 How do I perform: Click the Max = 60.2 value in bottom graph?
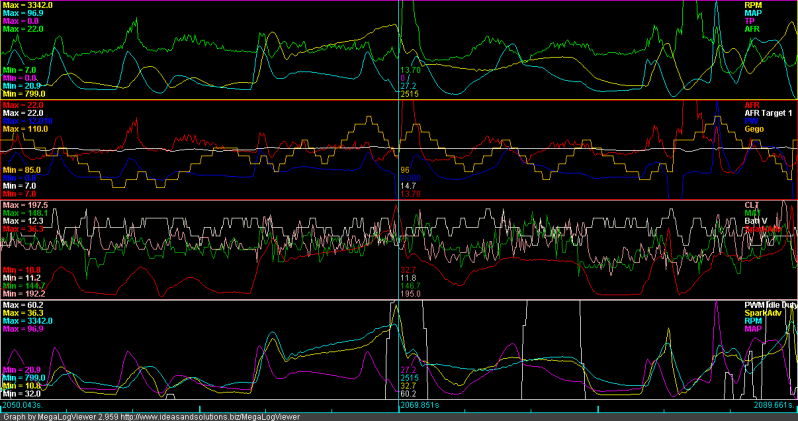pos(25,304)
